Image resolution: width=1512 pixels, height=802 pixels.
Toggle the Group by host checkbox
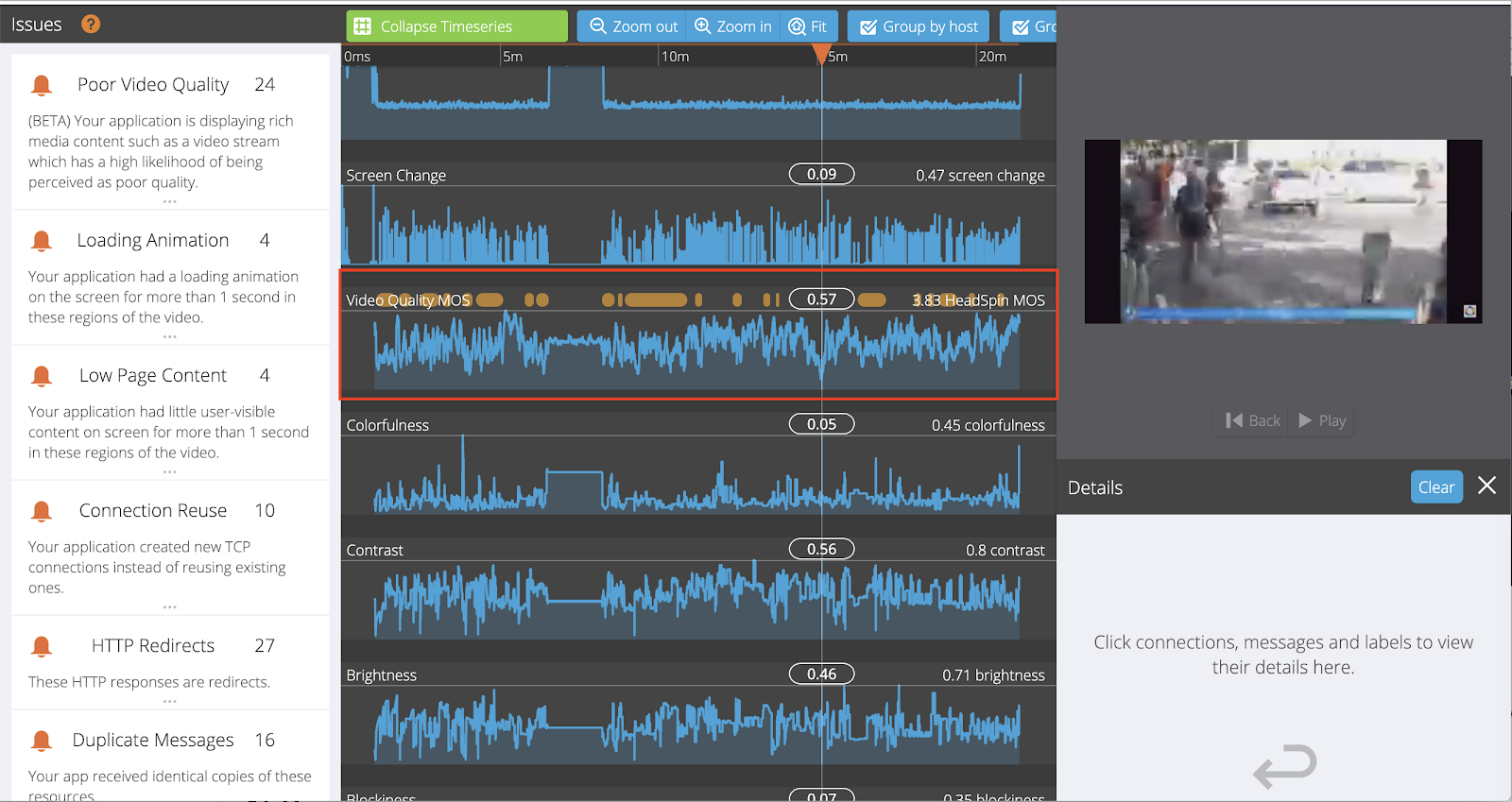pos(919,26)
